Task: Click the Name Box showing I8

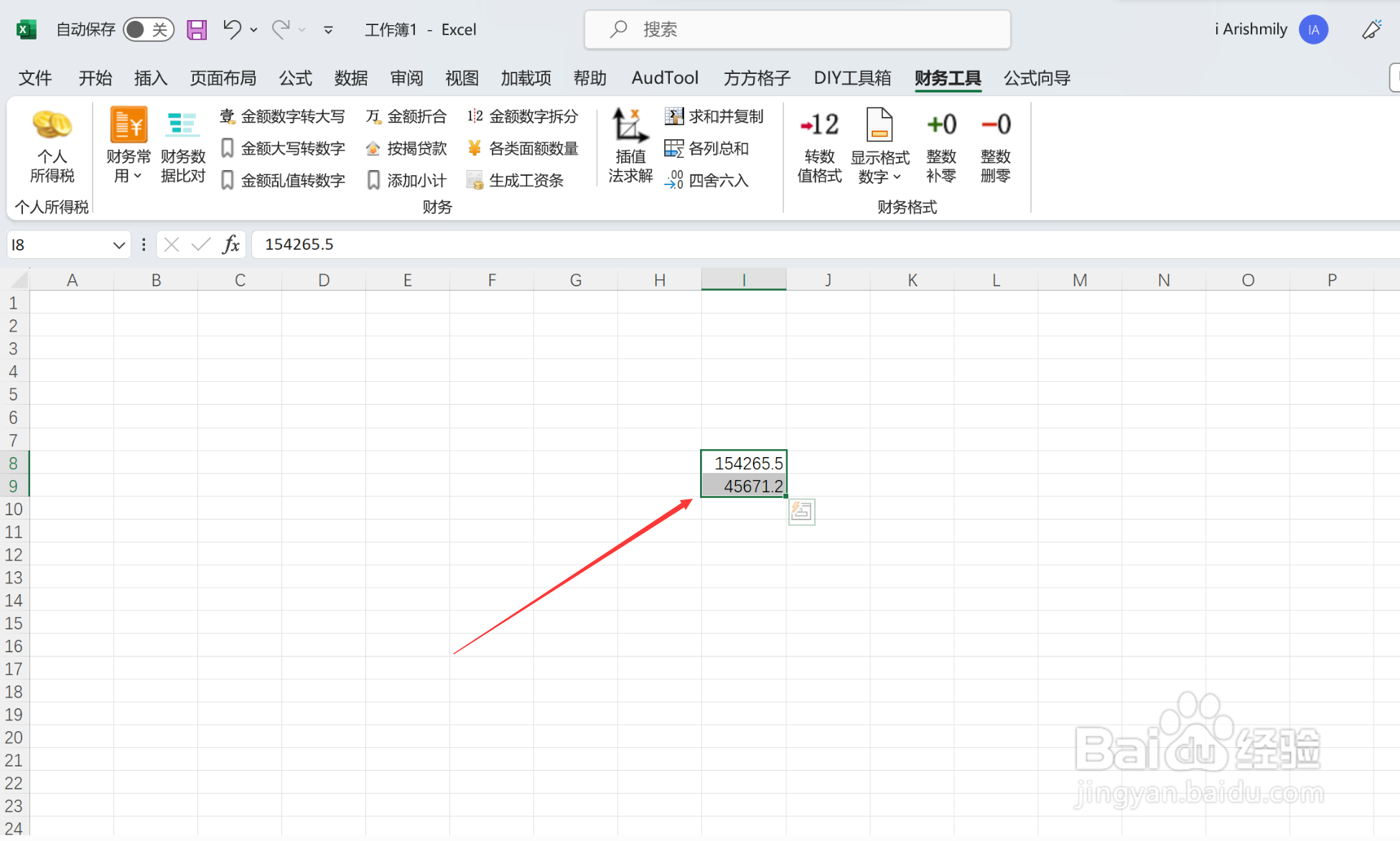Action: click(59, 245)
